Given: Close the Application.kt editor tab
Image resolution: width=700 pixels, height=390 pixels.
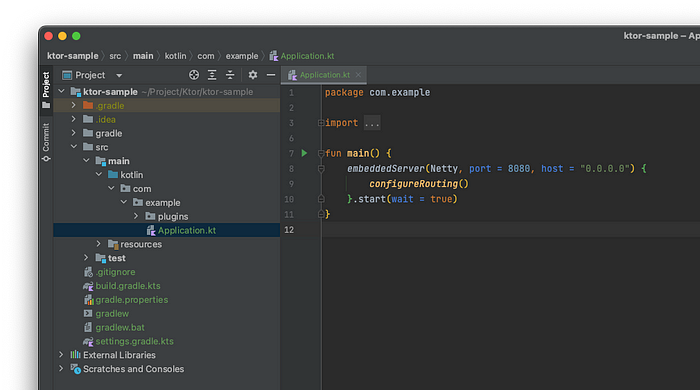Looking at the screenshot, I should click(358, 75).
